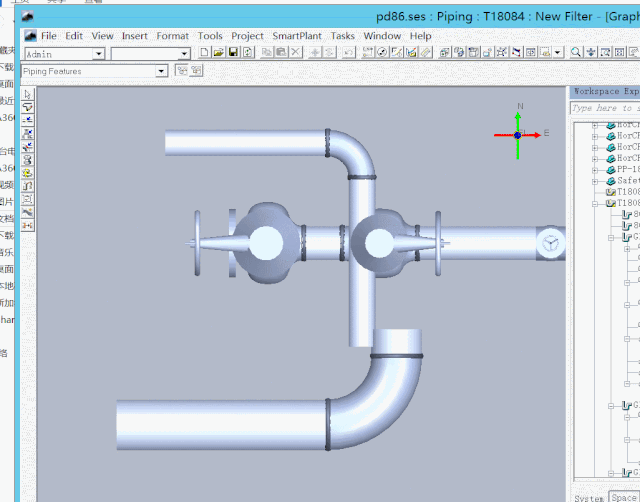Open the Project menu

pos(247,36)
